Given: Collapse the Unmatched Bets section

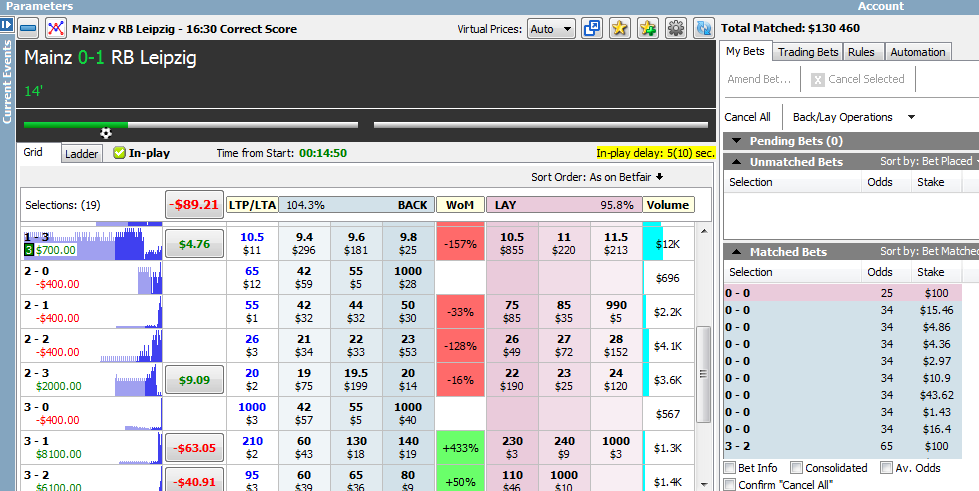Looking at the screenshot, I should [737, 162].
